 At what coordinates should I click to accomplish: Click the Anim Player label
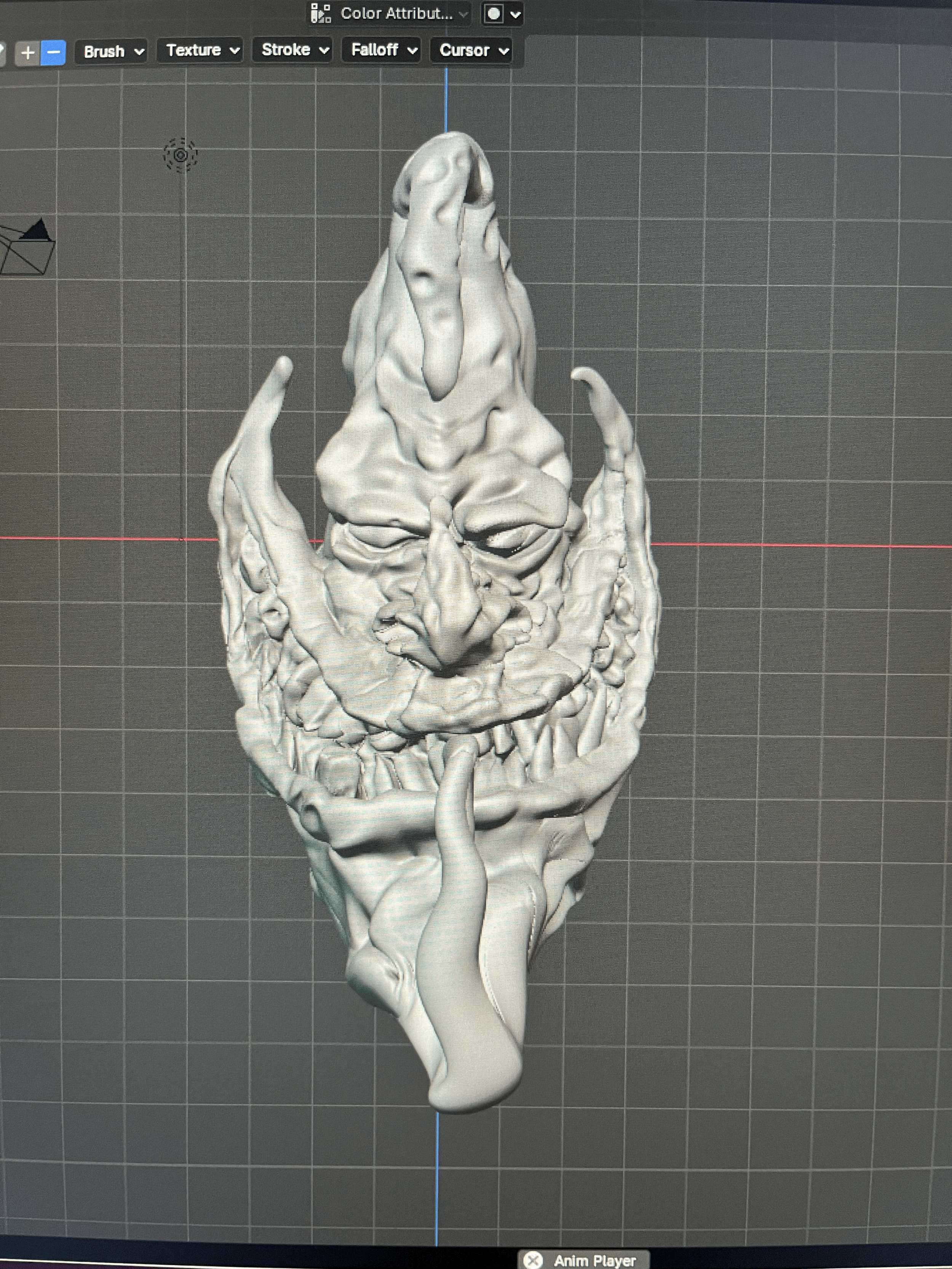point(594,1260)
